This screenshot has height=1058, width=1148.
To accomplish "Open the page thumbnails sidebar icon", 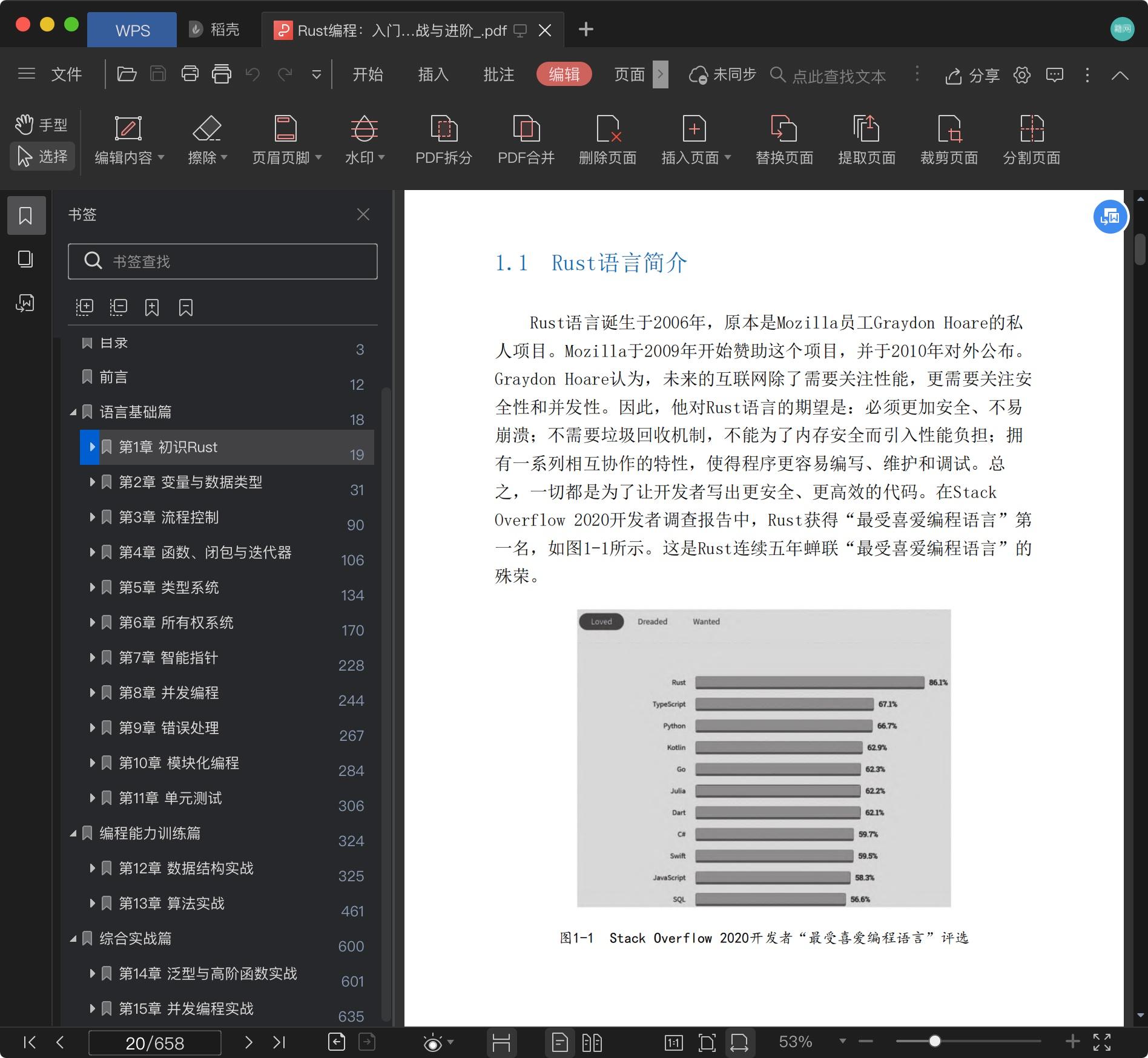I will pyautogui.click(x=25, y=259).
